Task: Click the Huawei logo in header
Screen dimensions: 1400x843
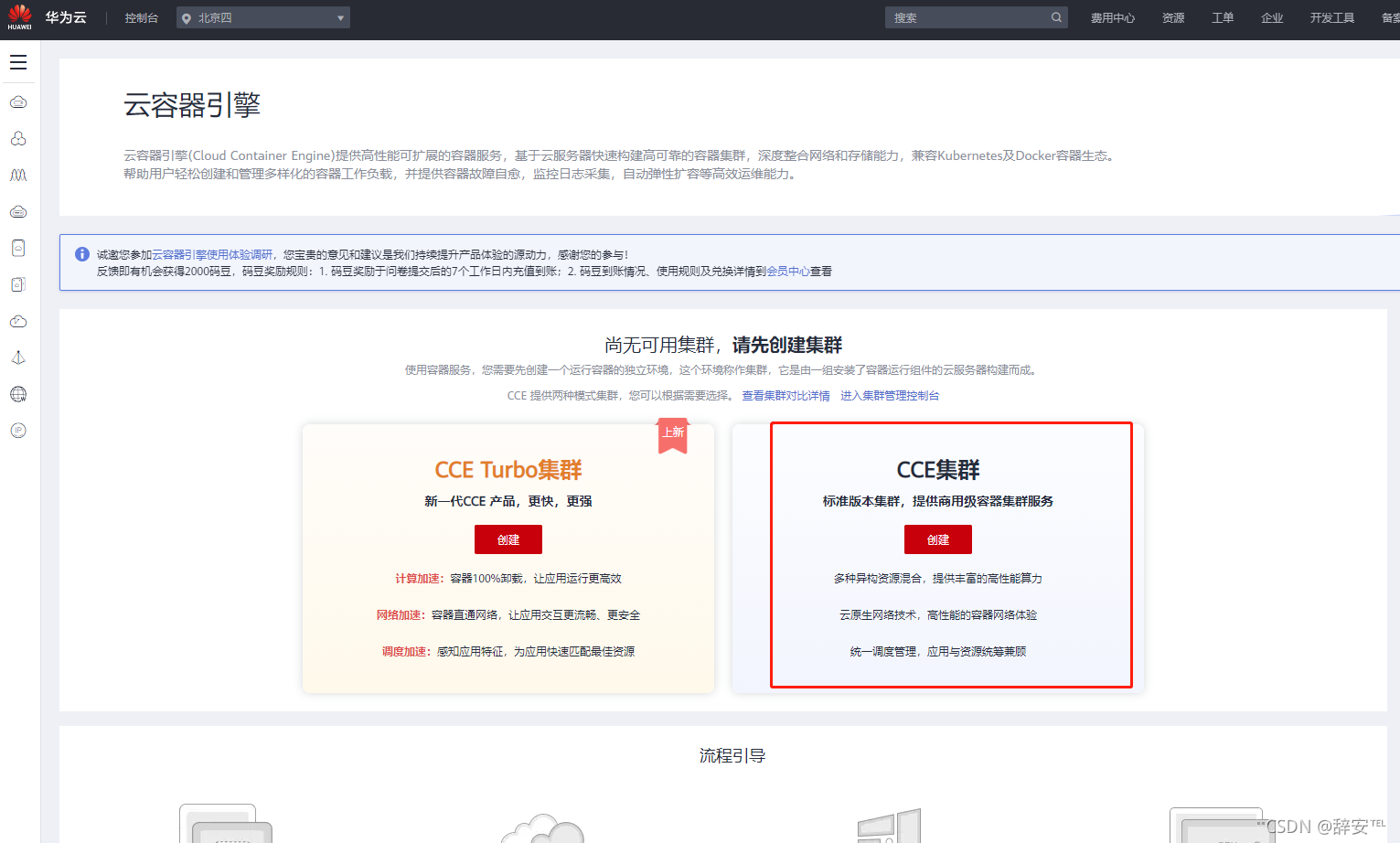Action: [x=19, y=17]
